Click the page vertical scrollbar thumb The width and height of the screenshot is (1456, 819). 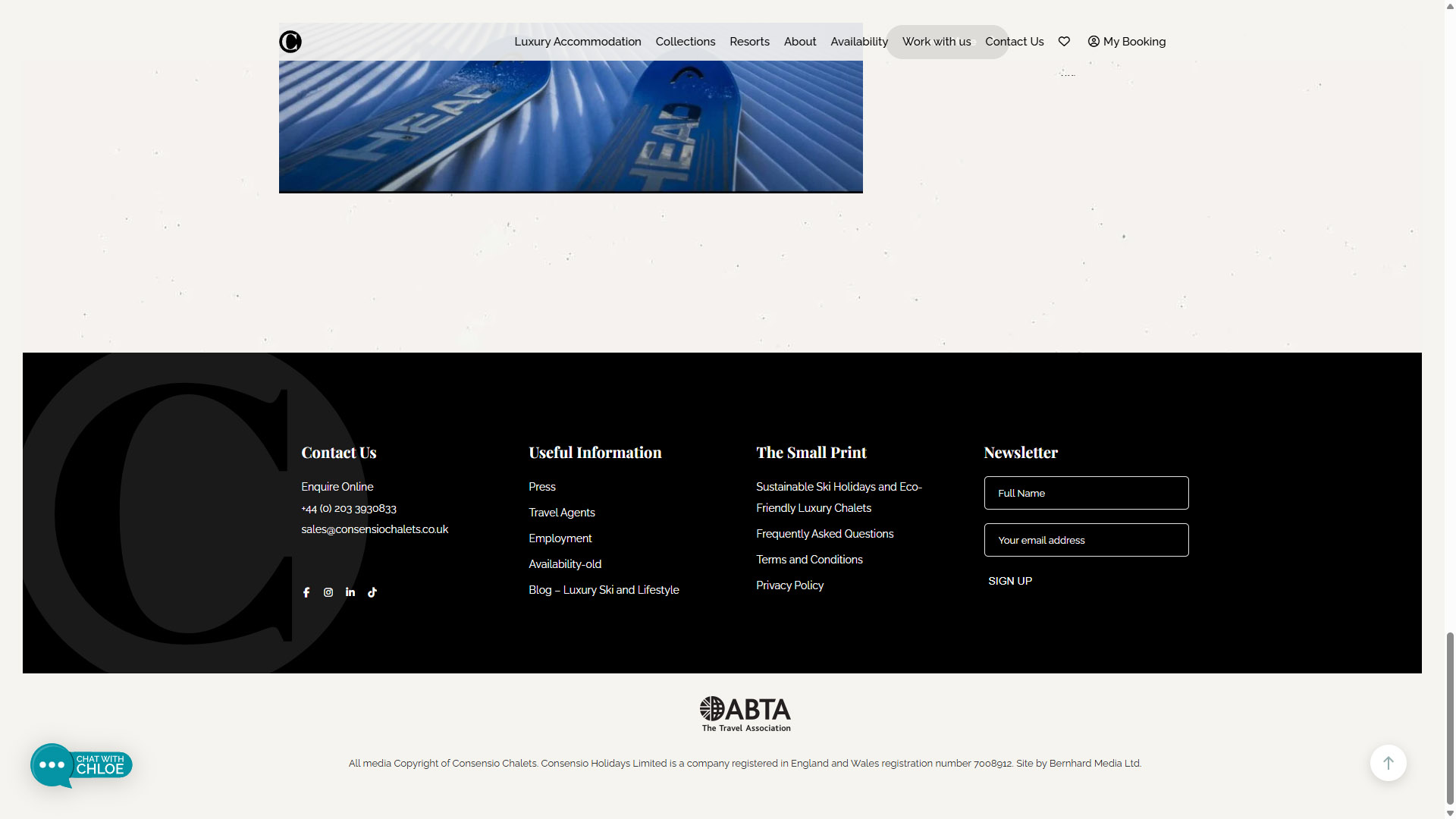point(1450,717)
